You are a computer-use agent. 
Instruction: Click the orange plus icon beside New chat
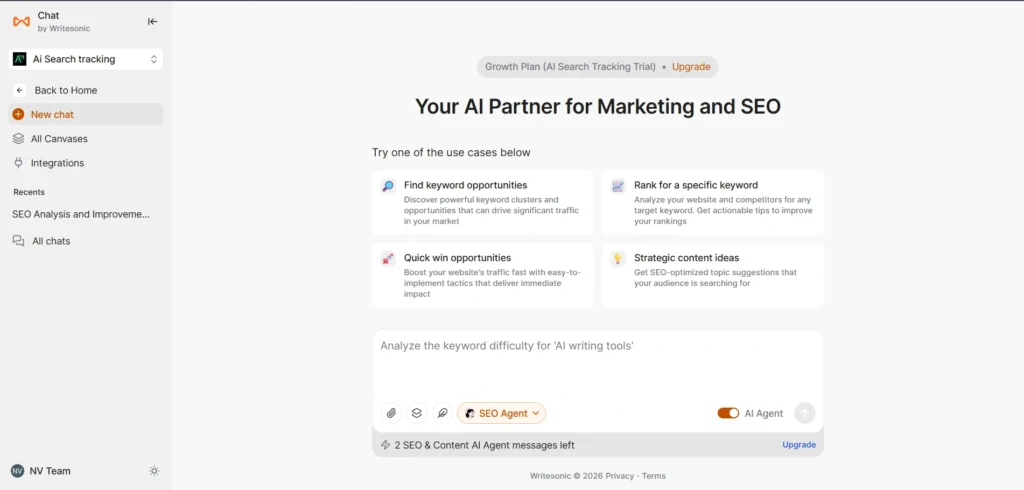[18, 114]
